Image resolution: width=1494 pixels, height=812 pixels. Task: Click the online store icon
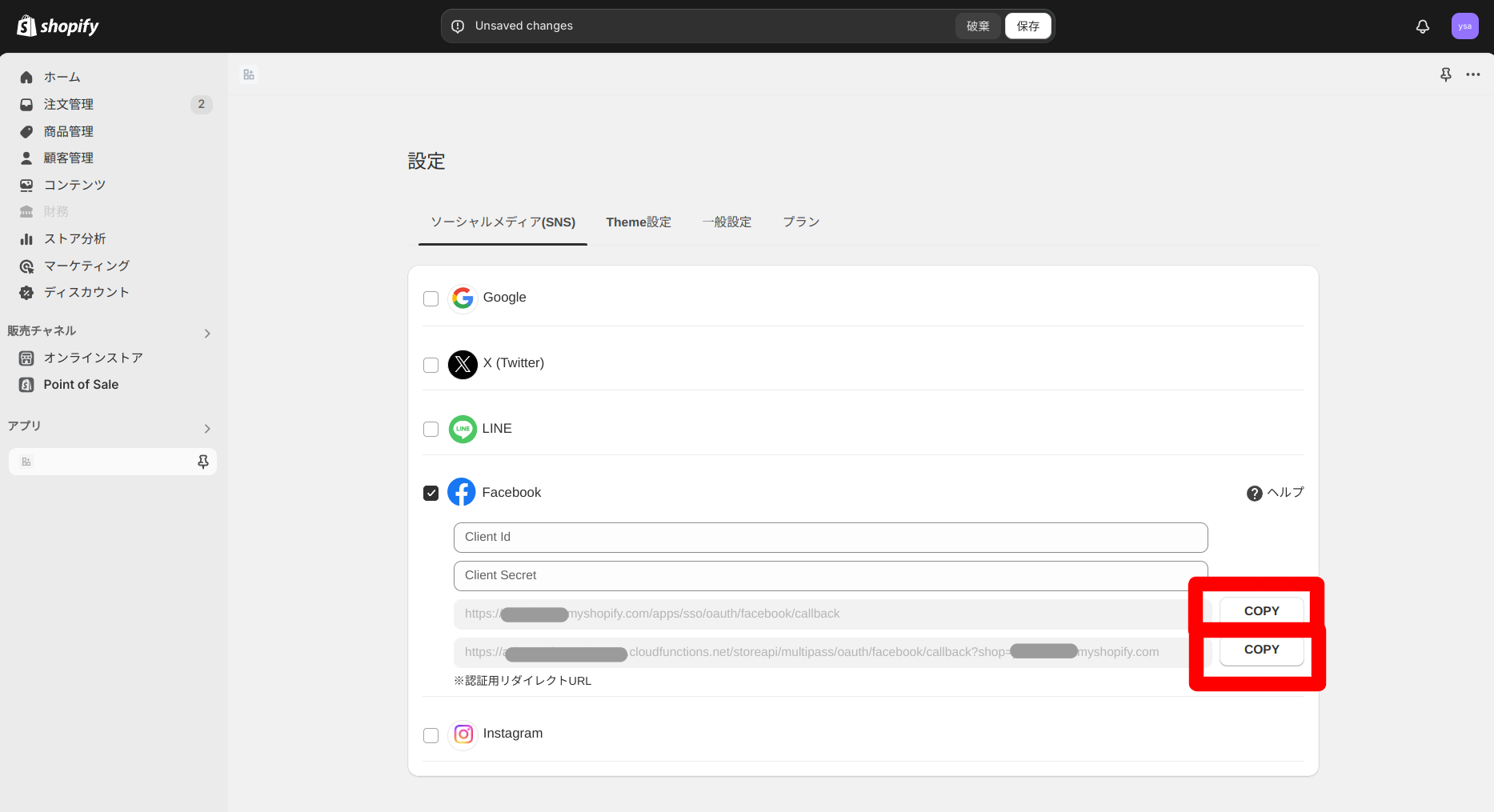click(x=26, y=358)
